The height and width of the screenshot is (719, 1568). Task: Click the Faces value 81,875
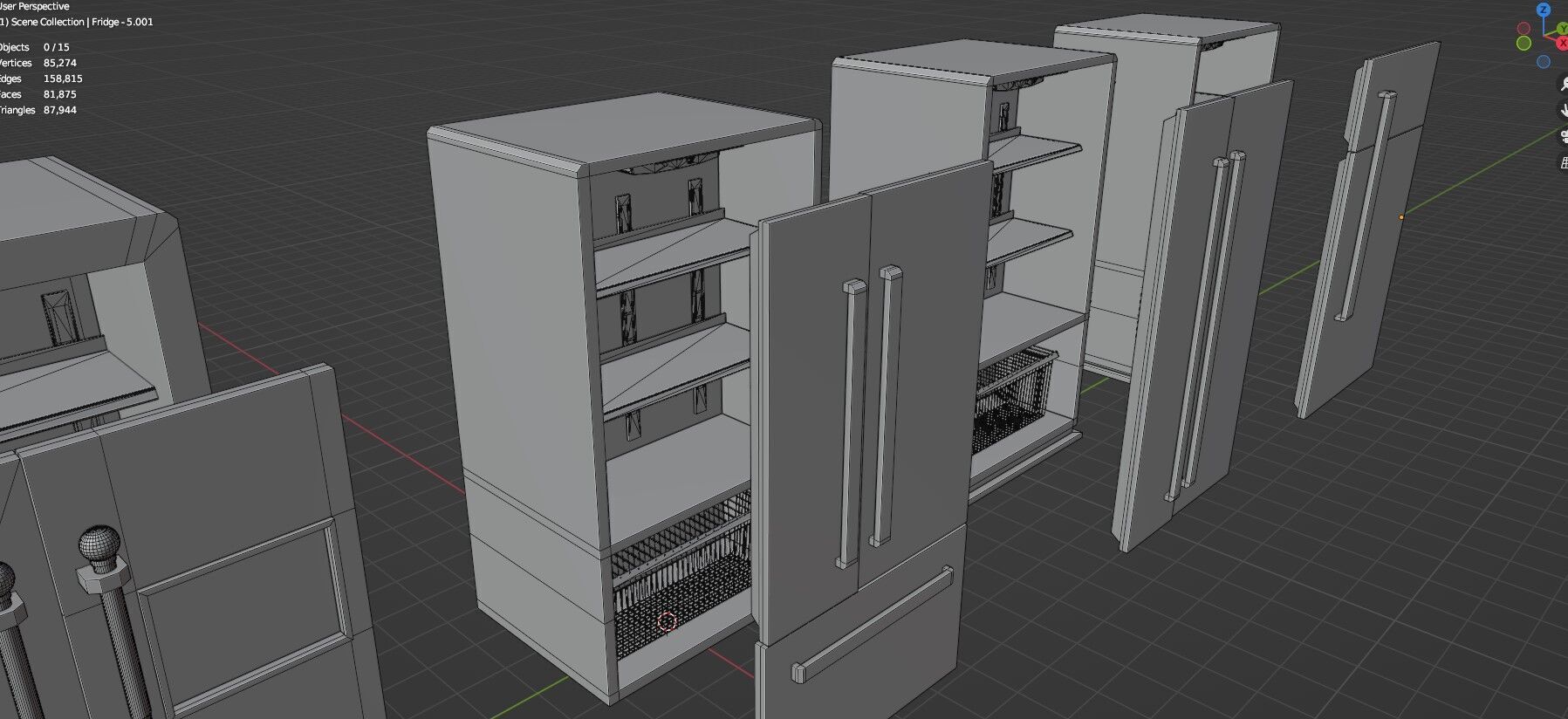[x=60, y=94]
